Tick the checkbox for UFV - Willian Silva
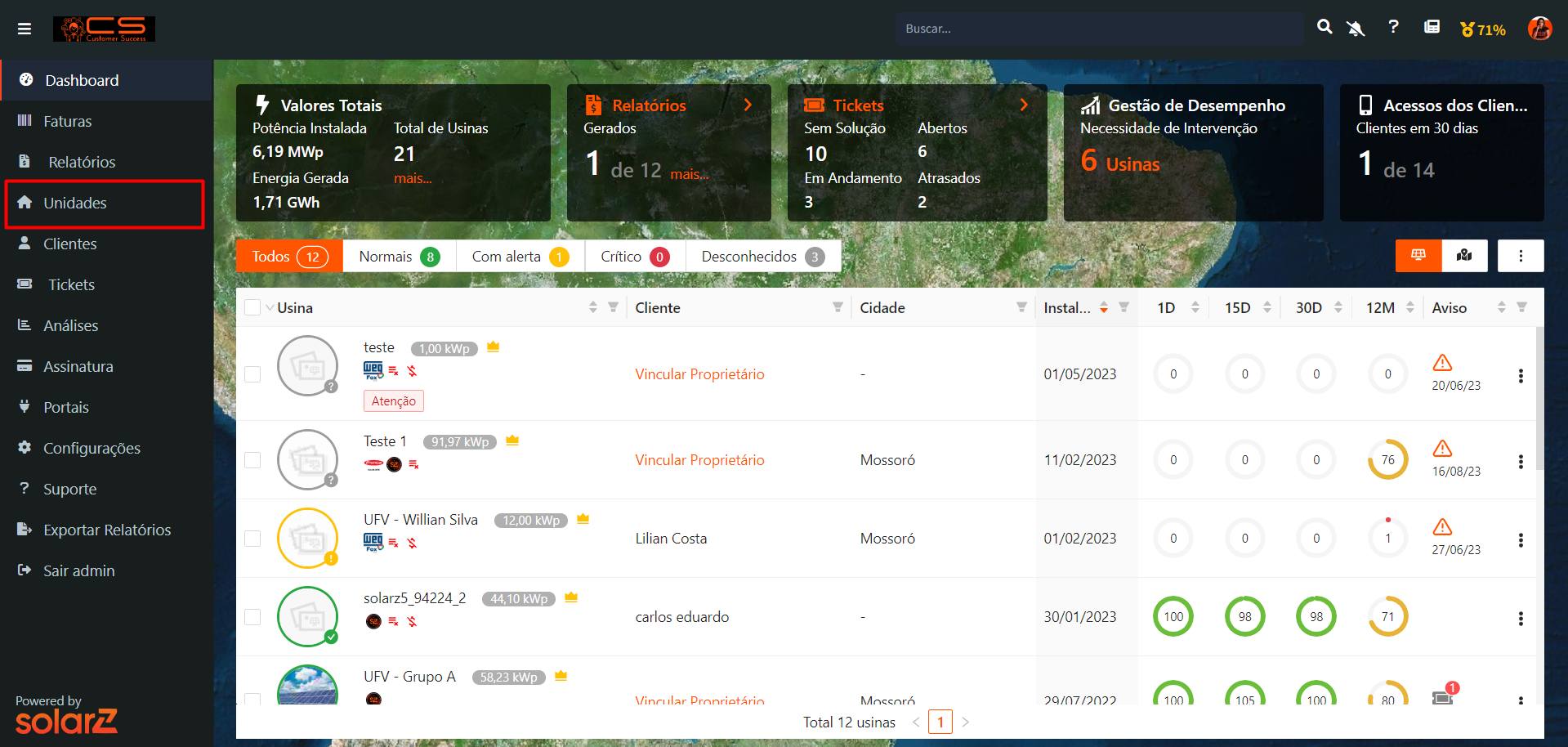The height and width of the screenshot is (747, 1568). pyautogui.click(x=252, y=539)
